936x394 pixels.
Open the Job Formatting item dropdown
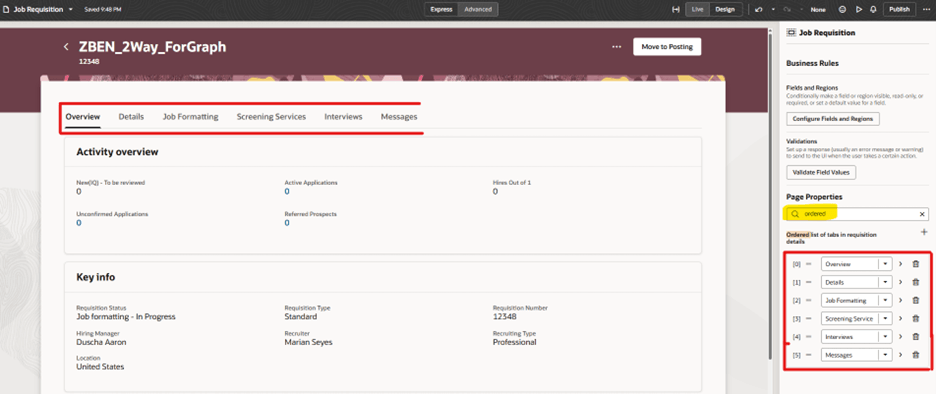point(885,300)
